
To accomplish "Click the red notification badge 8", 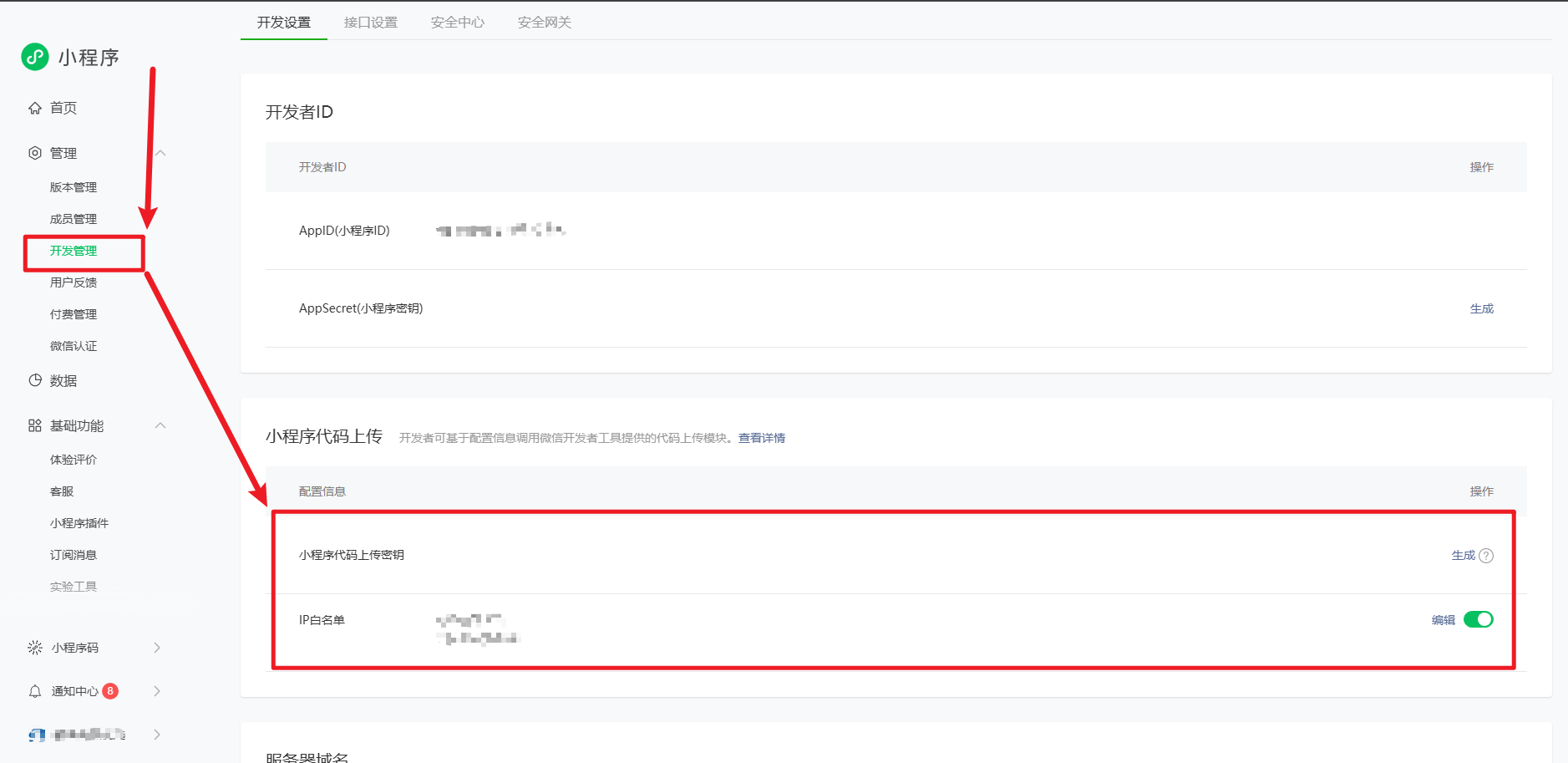I will [x=110, y=691].
